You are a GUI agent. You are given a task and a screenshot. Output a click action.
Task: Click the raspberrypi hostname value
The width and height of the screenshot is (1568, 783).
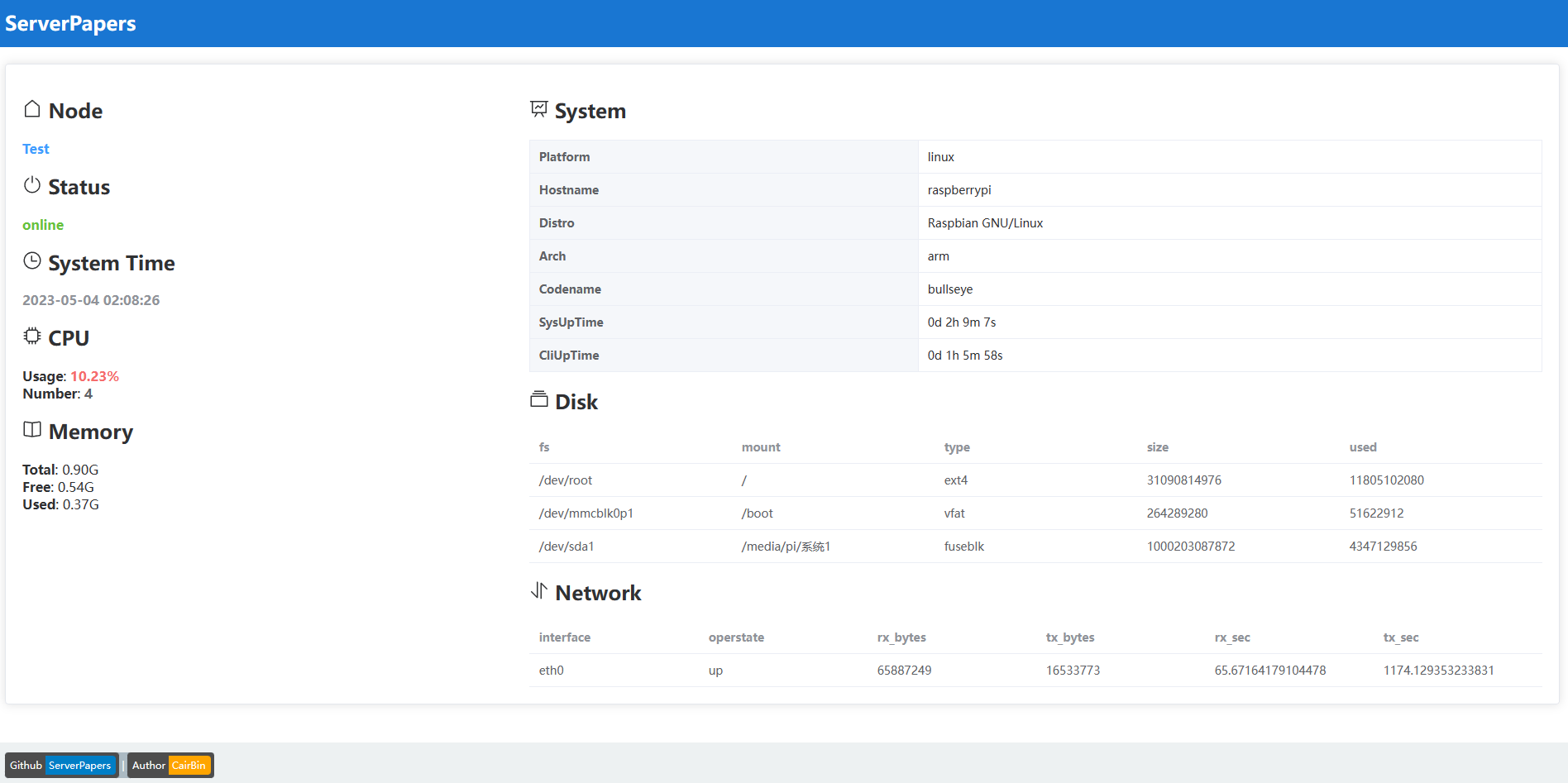click(959, 190)
